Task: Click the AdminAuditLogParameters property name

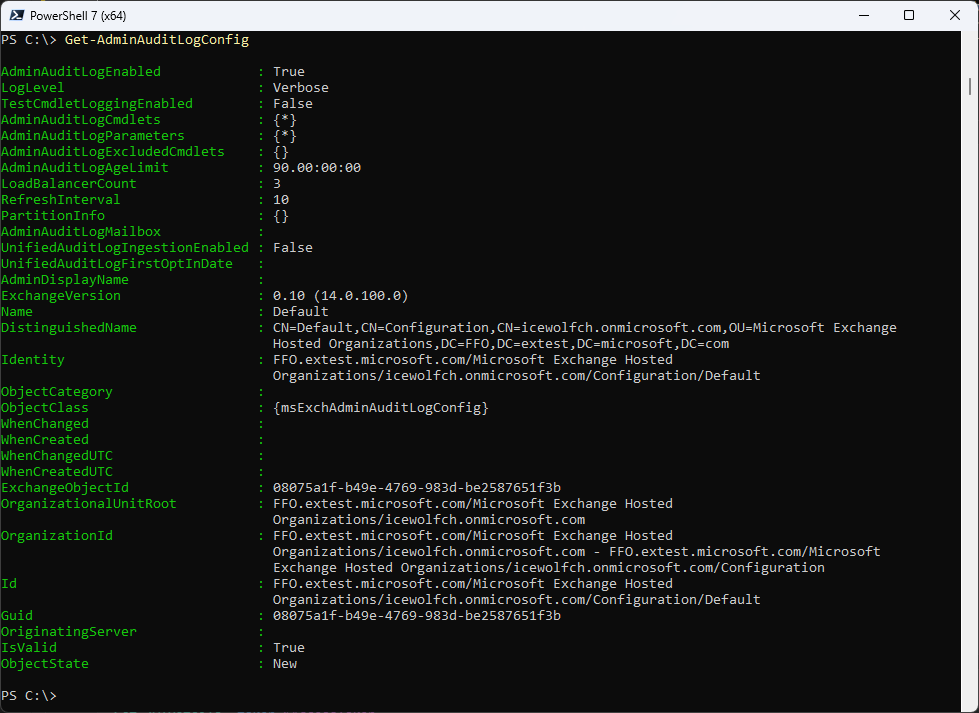Action: point(92,135)
